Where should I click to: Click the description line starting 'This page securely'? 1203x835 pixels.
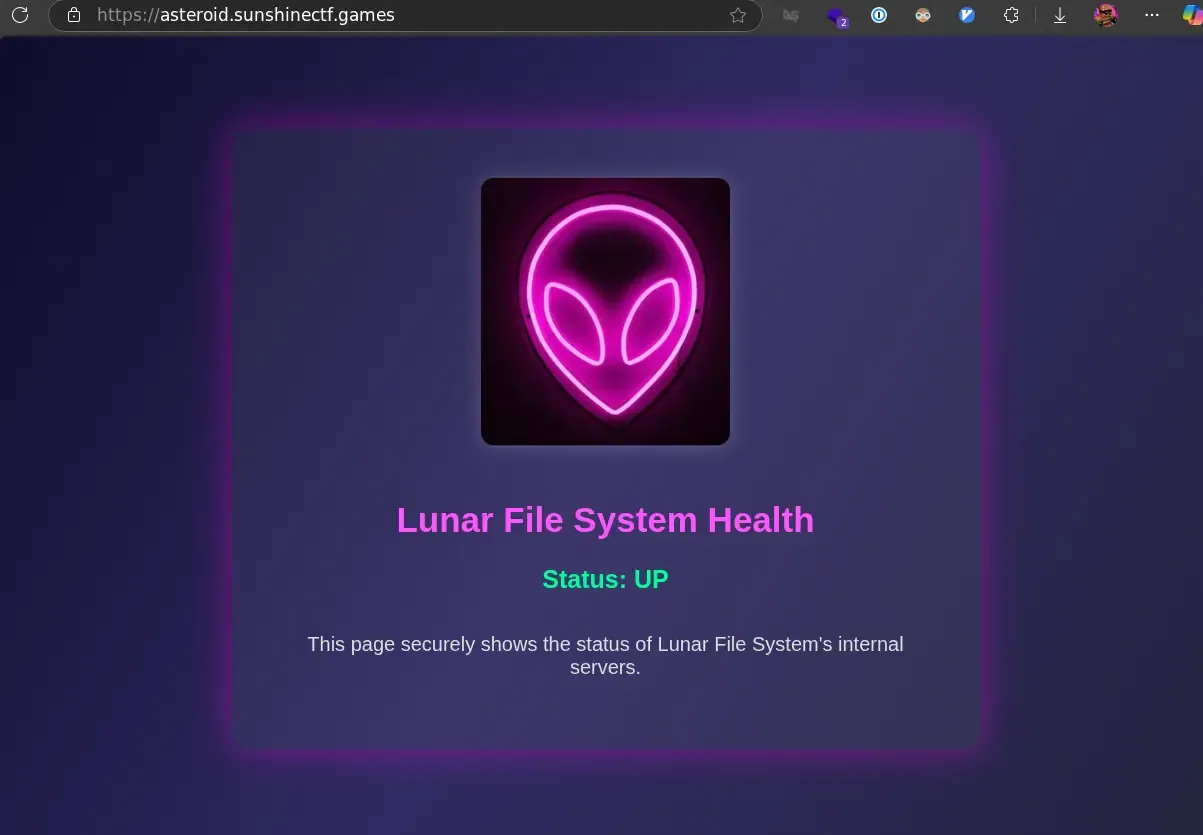[x=605, y=644]
